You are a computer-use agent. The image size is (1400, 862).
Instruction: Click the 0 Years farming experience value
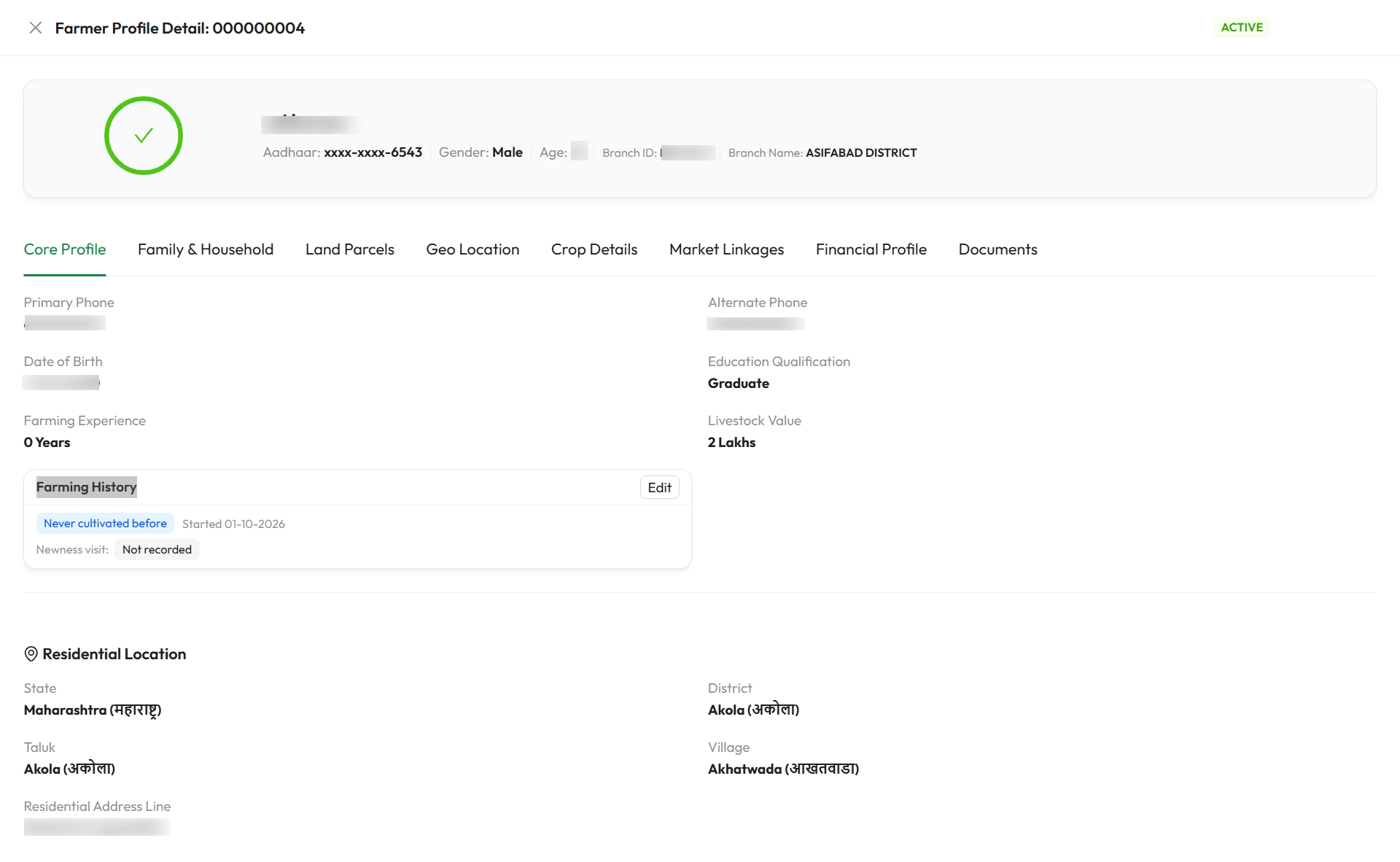[47, 443]
